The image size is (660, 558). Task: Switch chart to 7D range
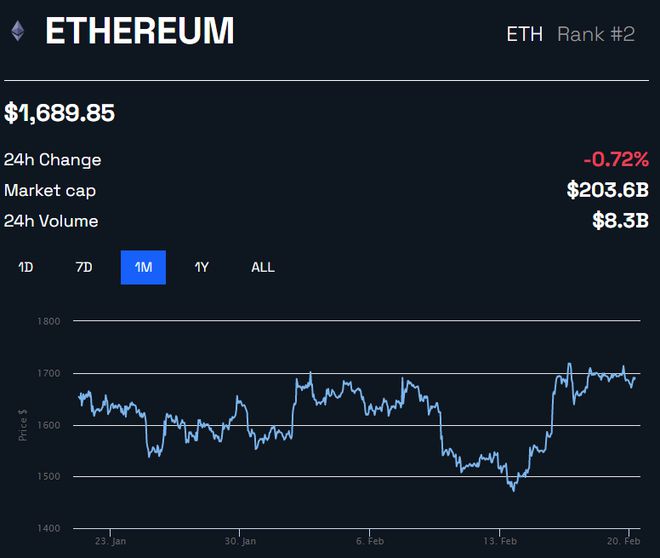pyautogui.click(x=84, y=267)
